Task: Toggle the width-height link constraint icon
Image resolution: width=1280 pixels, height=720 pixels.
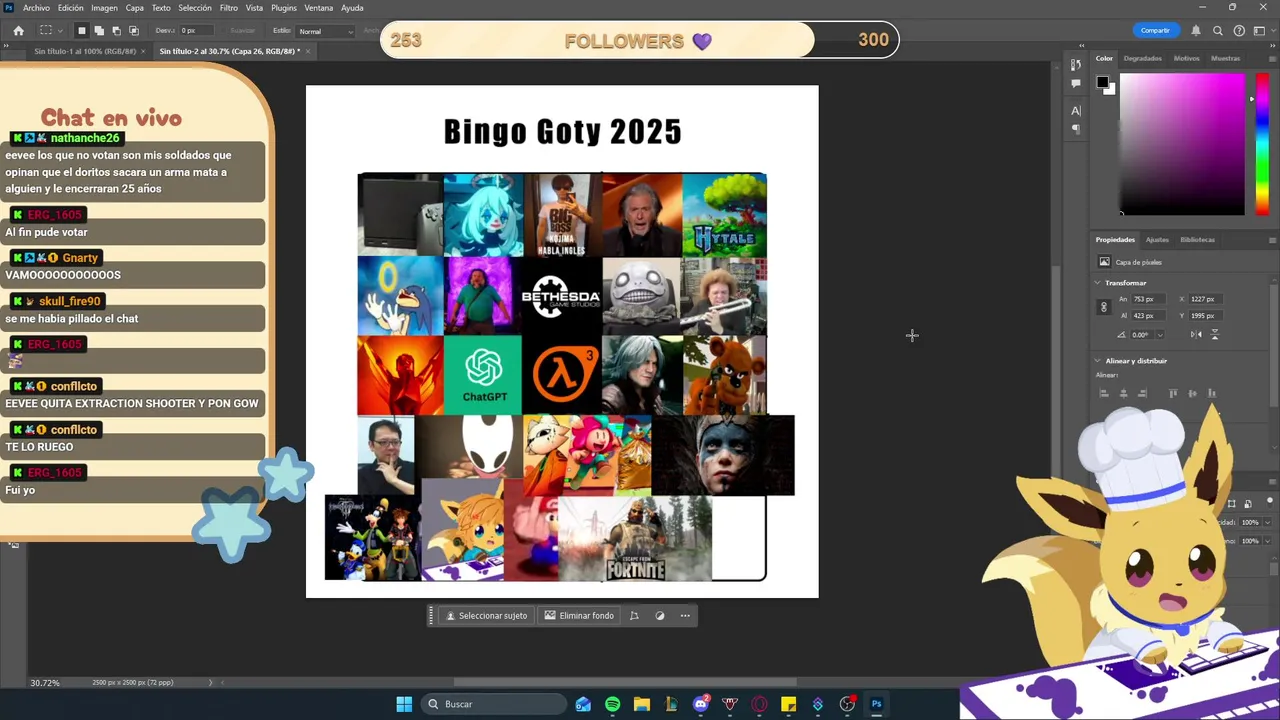Action: pyautogui.click(x=1104, y=307)
